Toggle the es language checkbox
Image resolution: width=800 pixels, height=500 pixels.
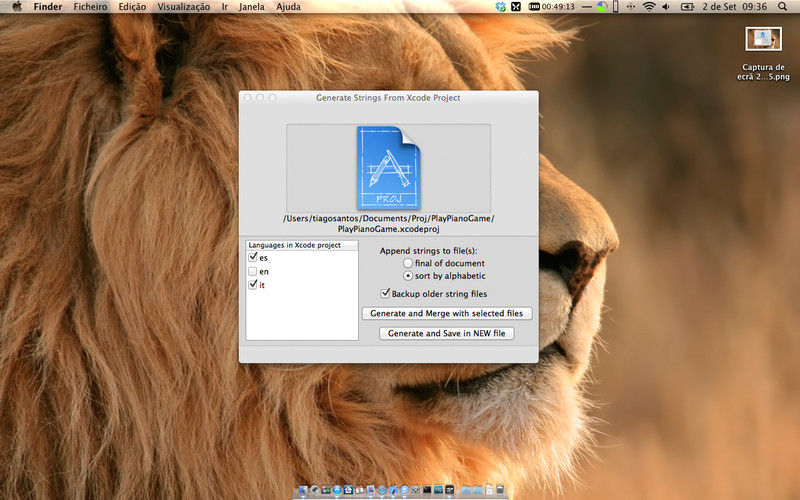[x=253, y=257]
